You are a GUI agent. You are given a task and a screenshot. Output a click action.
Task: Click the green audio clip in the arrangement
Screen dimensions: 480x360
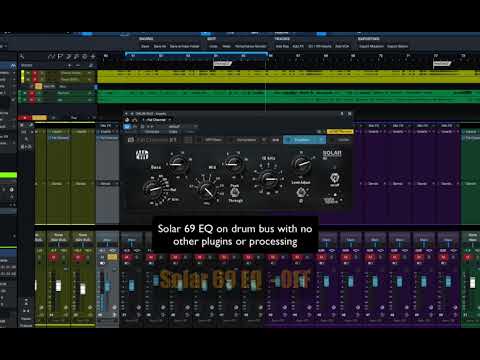click(288, 96)
